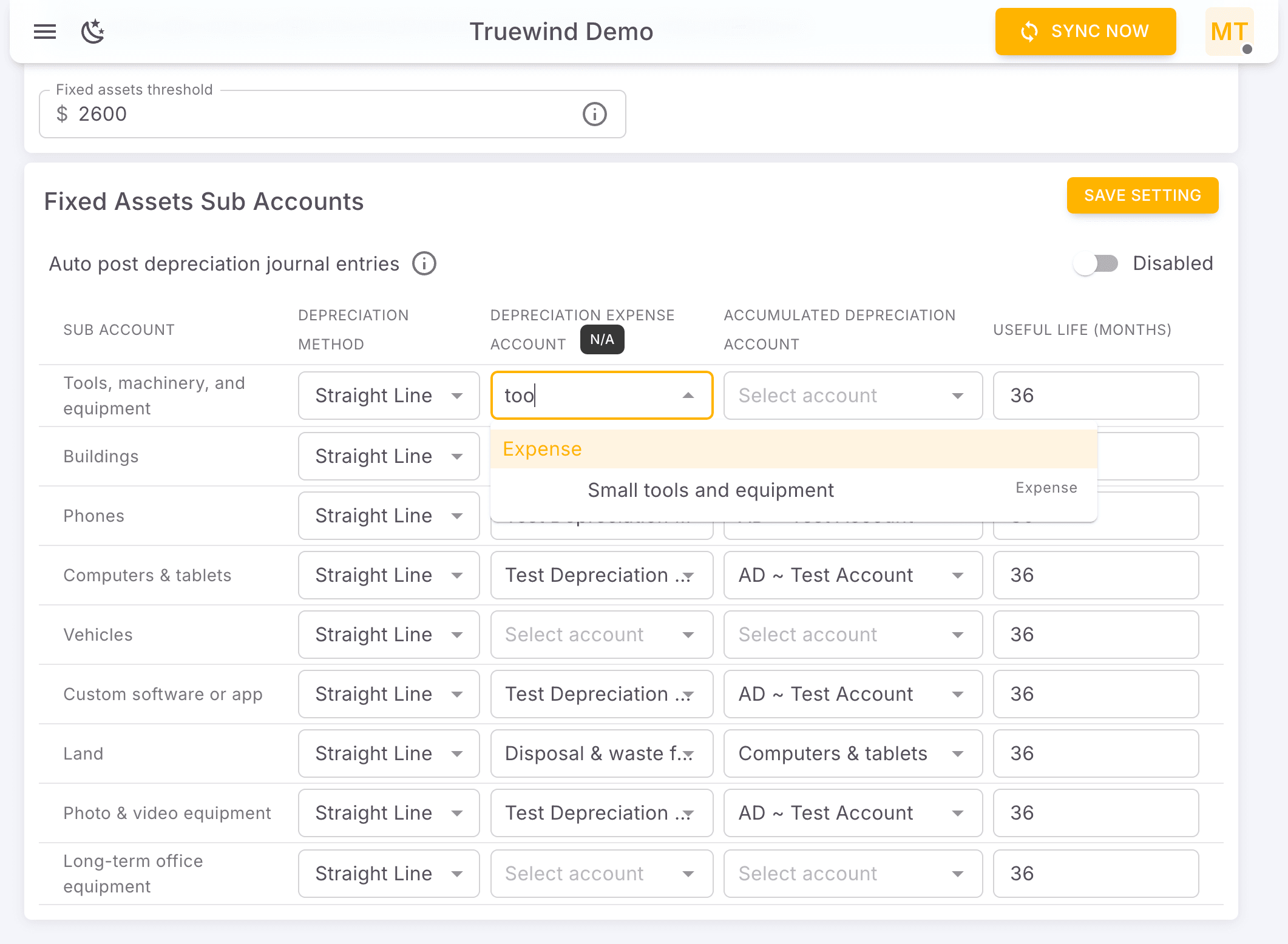Toggle dark mode with the moon icon
Screen dimensions: 1288x944
coord(93,32)
